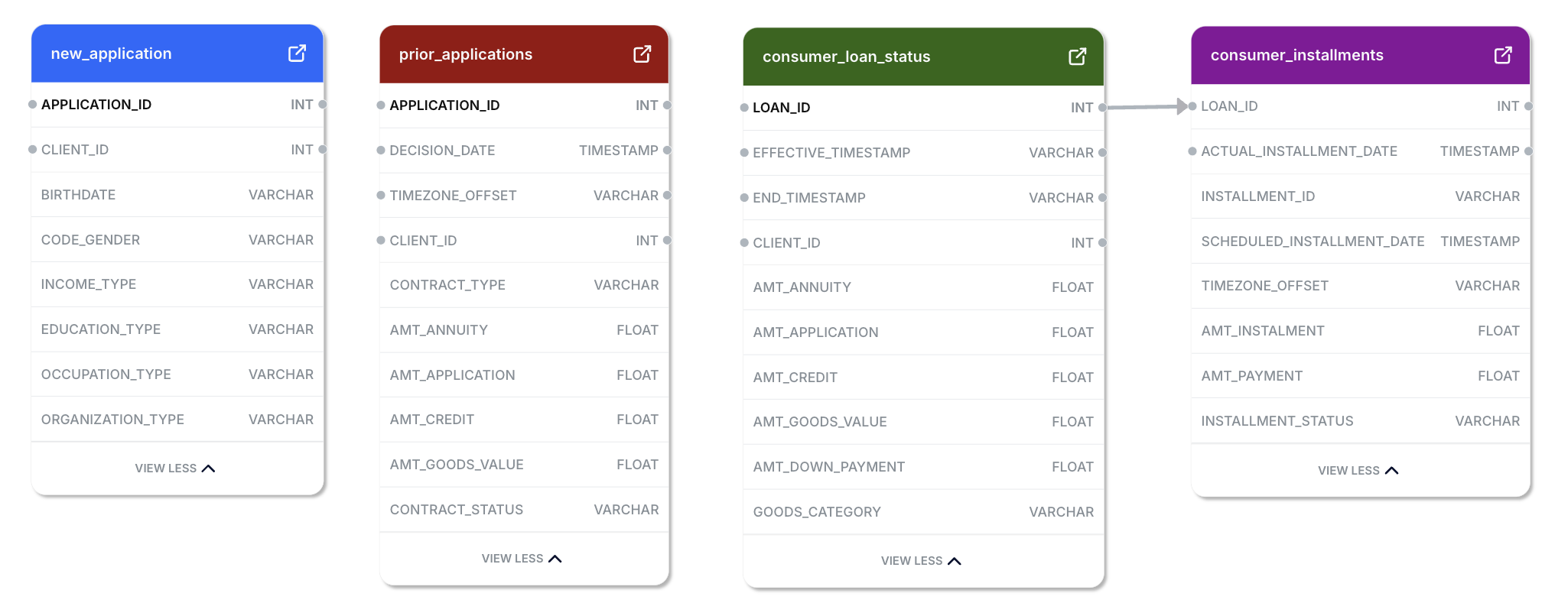Click right connector dot of new_application APPLICATION_ID

click(323, 105)
